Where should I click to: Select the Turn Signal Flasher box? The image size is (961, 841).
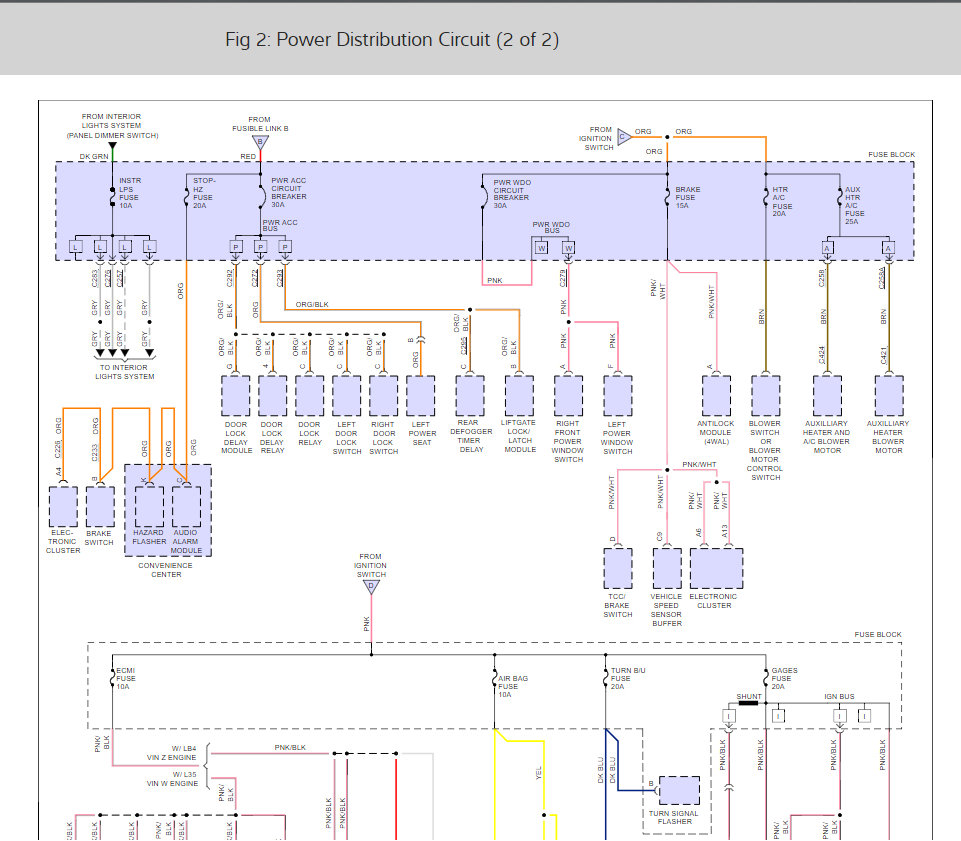click(x=679, y=790)
